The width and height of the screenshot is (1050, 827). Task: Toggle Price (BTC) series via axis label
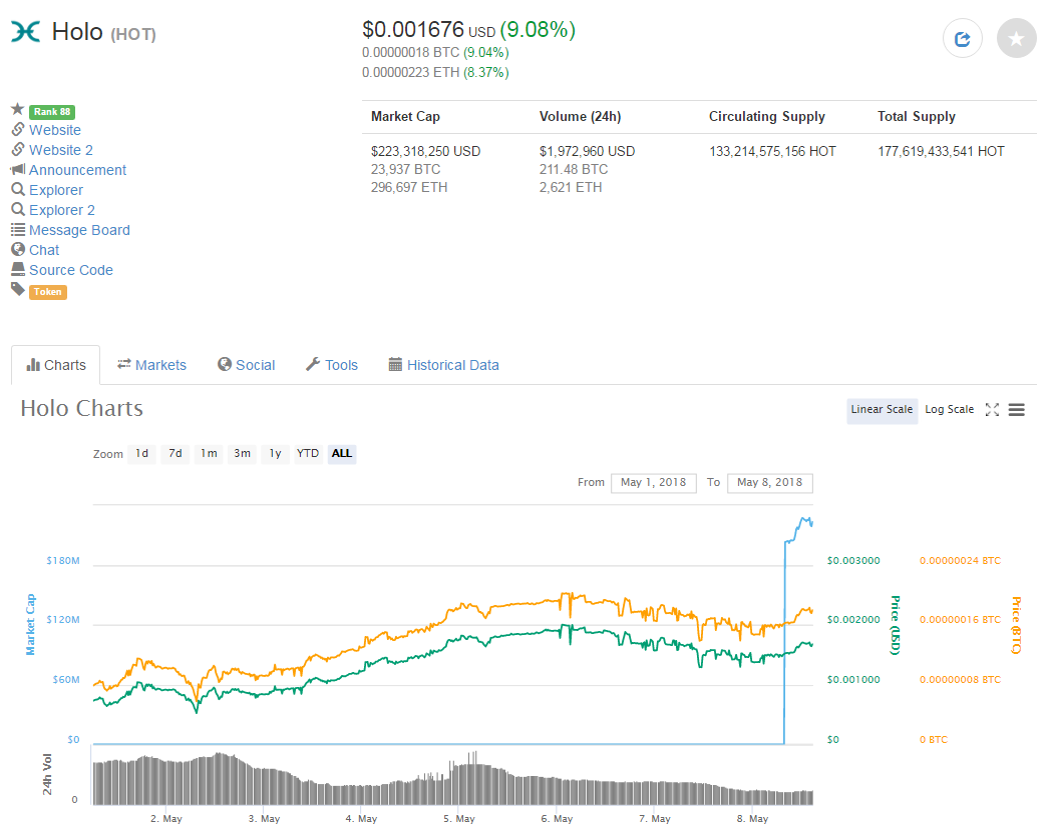[1016, 625]
